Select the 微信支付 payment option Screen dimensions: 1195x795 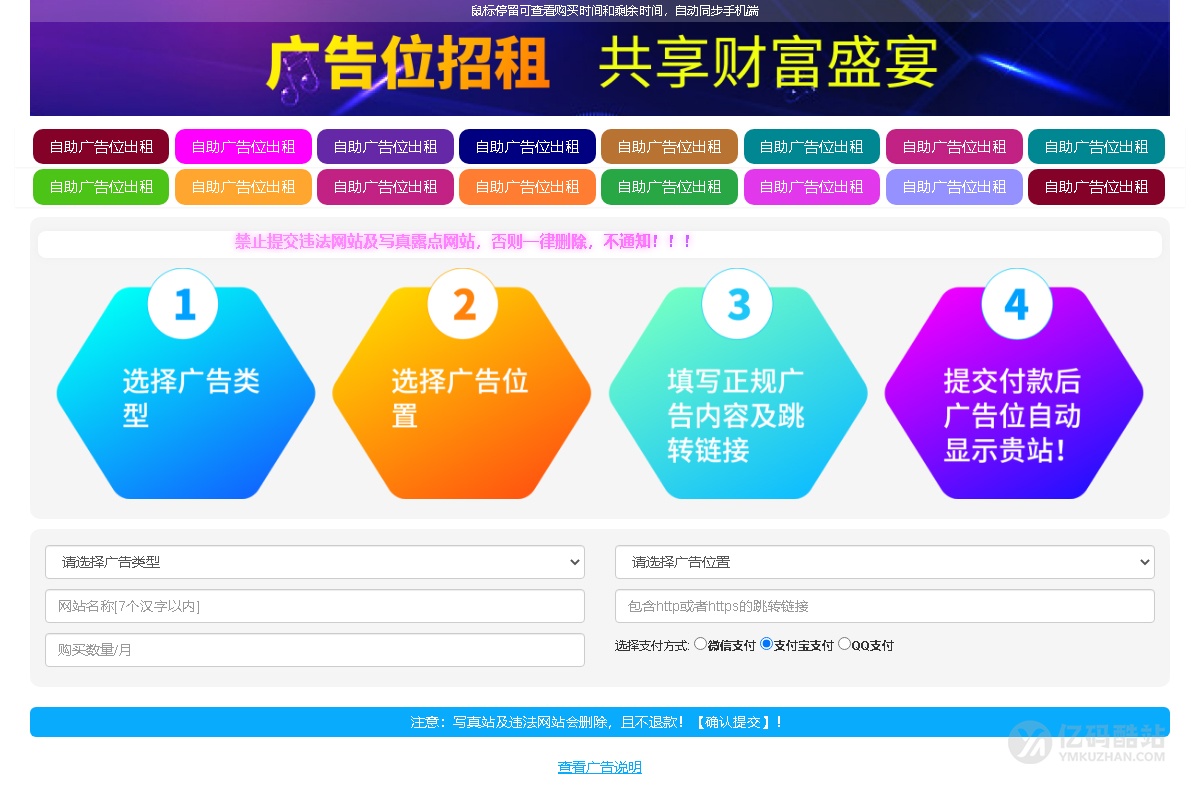click(701, 643)
